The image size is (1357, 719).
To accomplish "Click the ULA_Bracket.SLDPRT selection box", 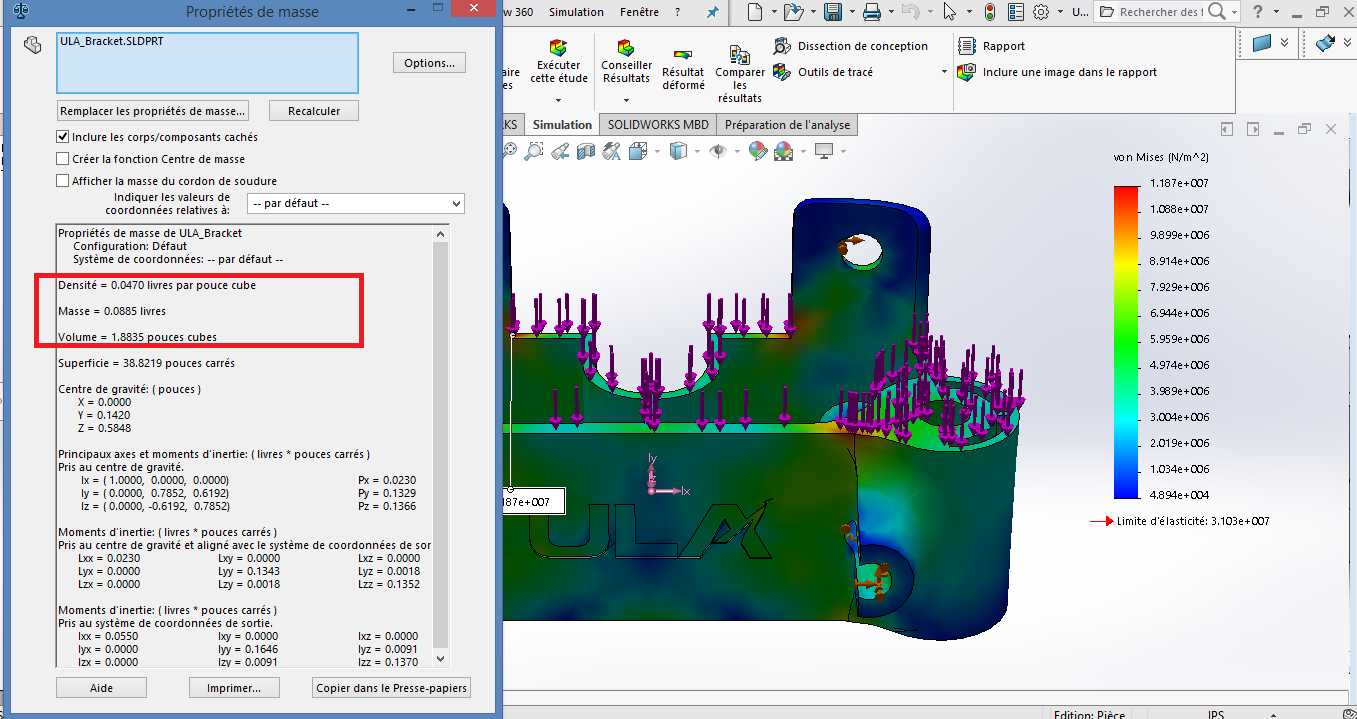I will pyautogui.click(x=208, y=62).
